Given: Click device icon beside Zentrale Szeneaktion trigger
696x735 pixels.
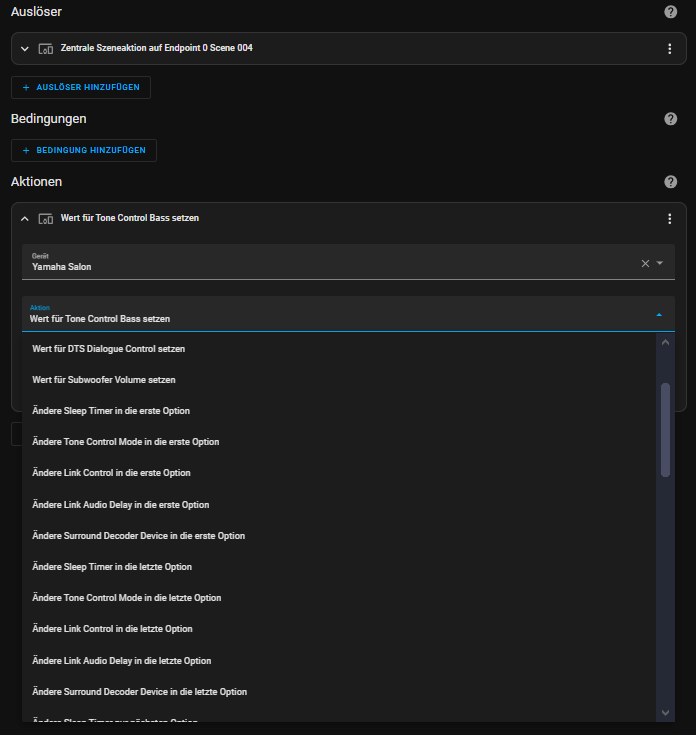Looking at the screenshot, I should pos(45,49).
